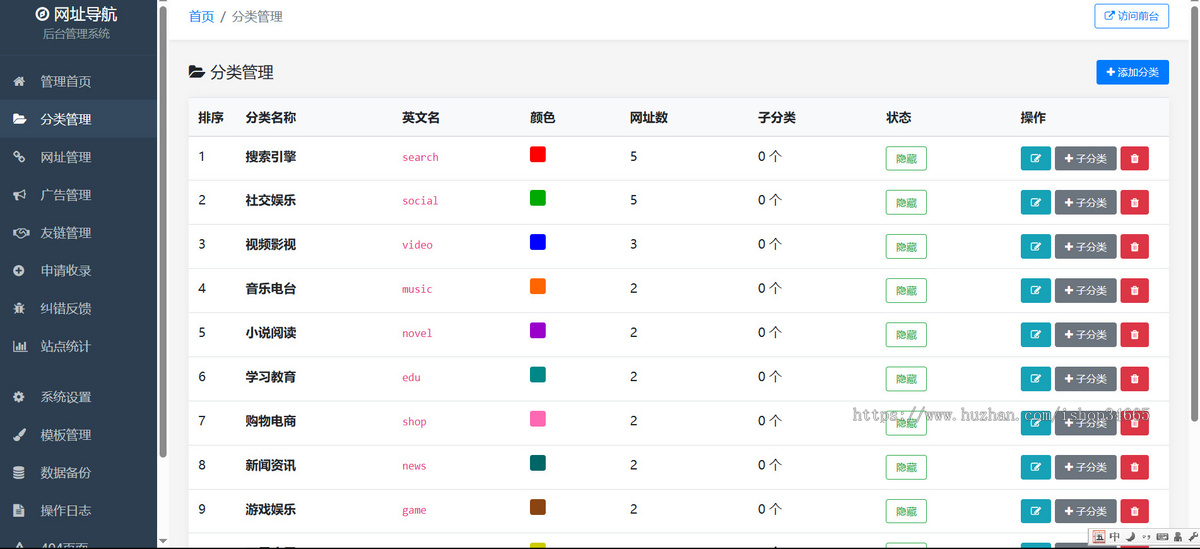
Task: Add 子分类 to 游戏娱乐
Action: coord(1086,510)
